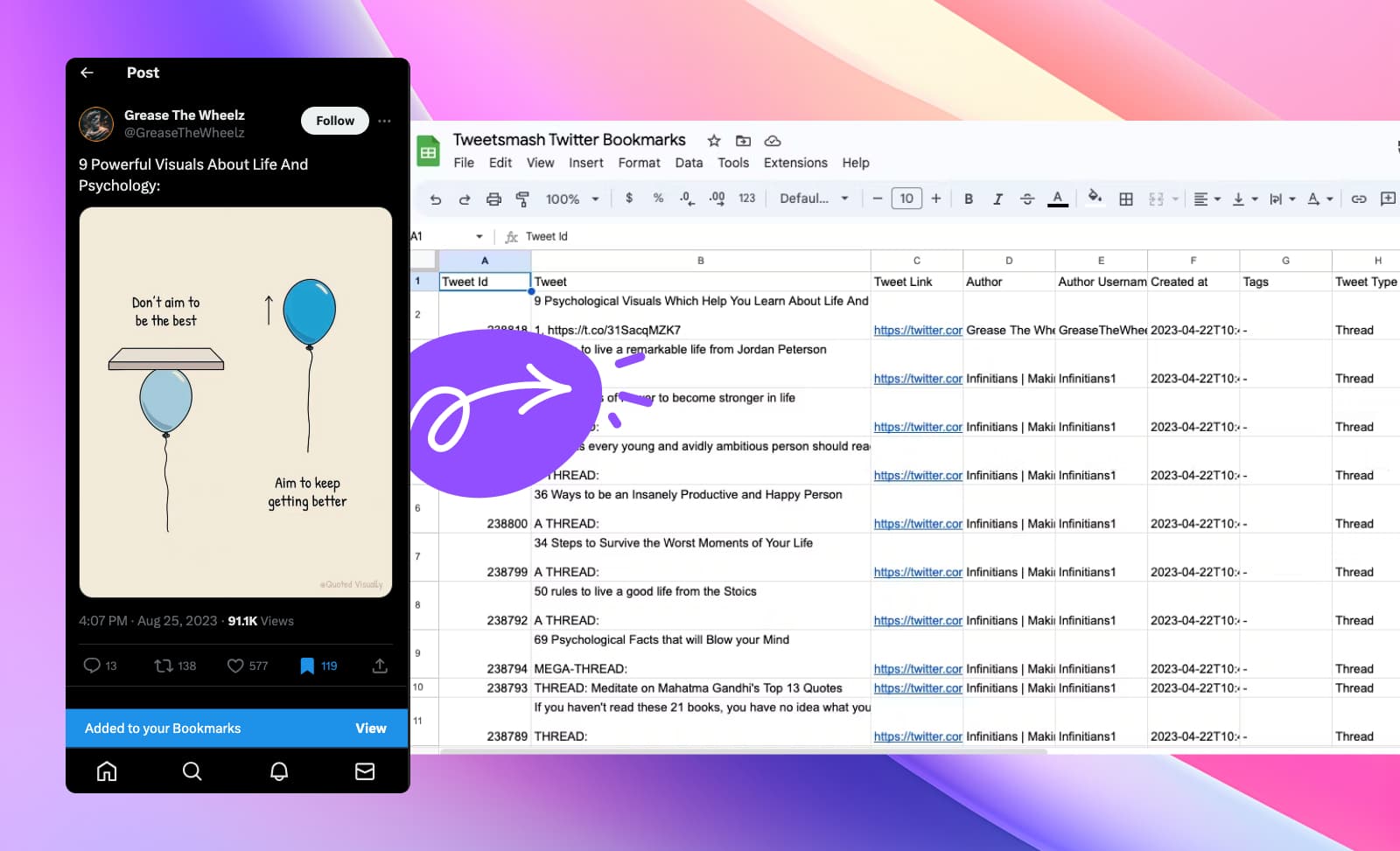The image size is (1400, 851).
Task: Star the Tweetsmash Twitter Bookmarks spreadsheet
Action: [x=714, y=141]
